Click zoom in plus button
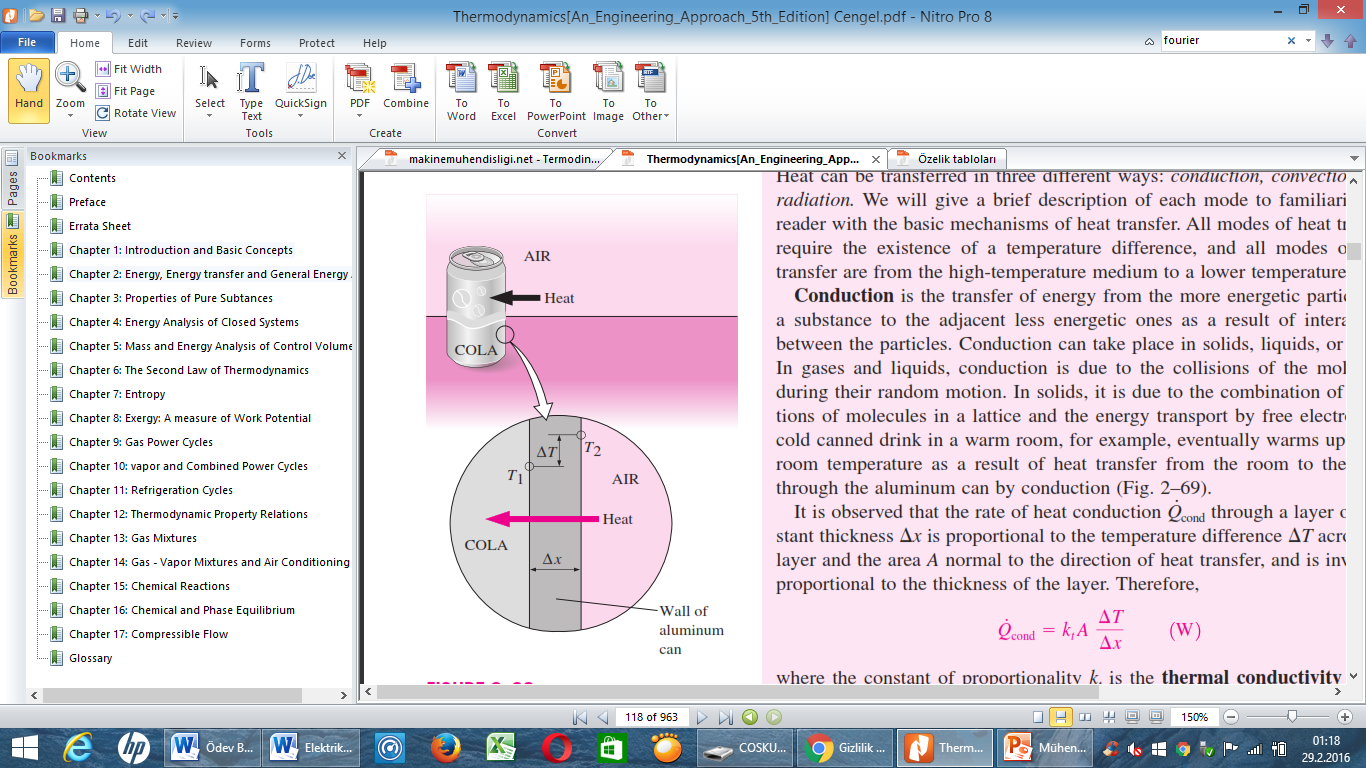 [x=1345, y=717]
